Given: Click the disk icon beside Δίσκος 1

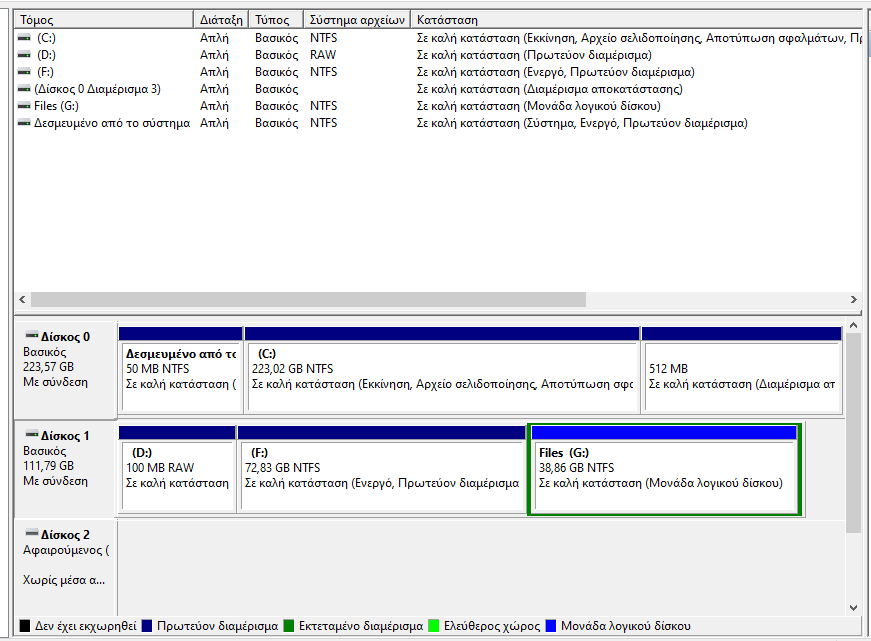Looking at the screenshot, I should pyautogui.click(x=32, y=435).
